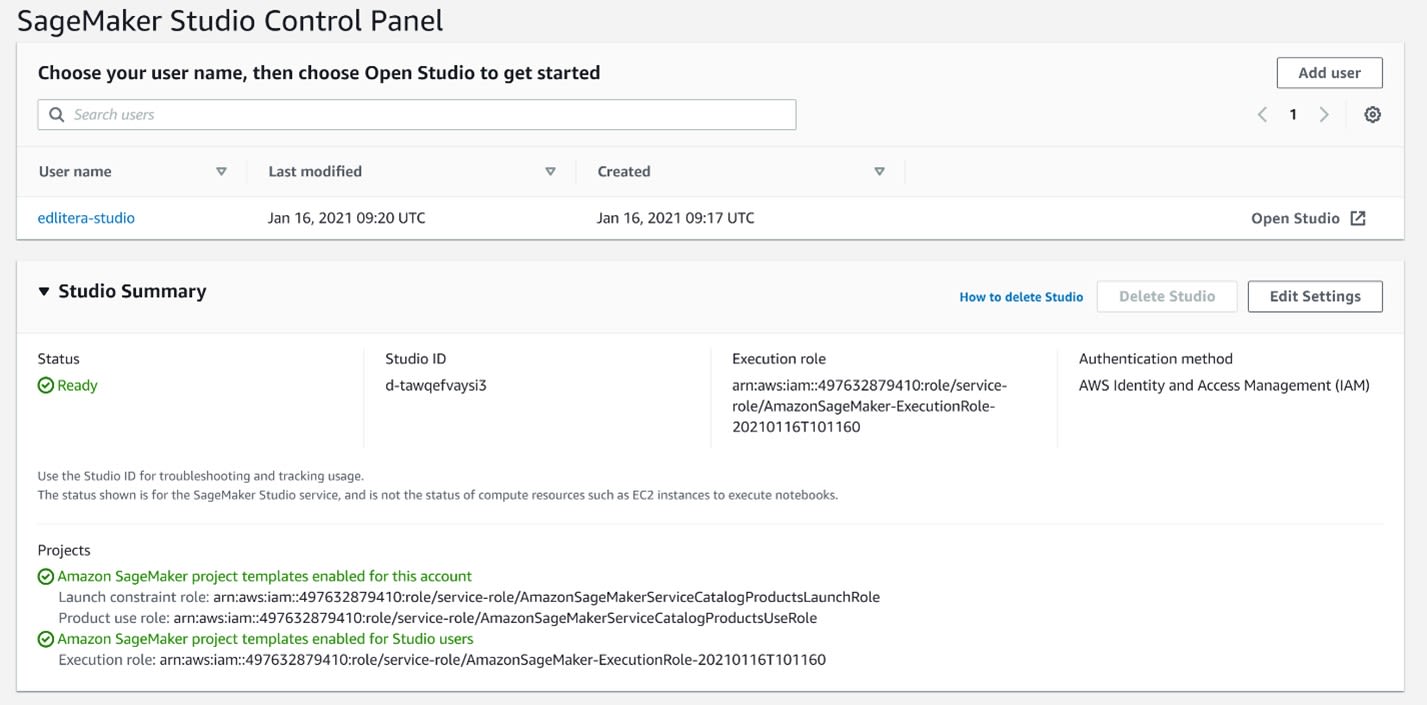
Task: Go to previous page of users
Action: tap(1262, 114)
